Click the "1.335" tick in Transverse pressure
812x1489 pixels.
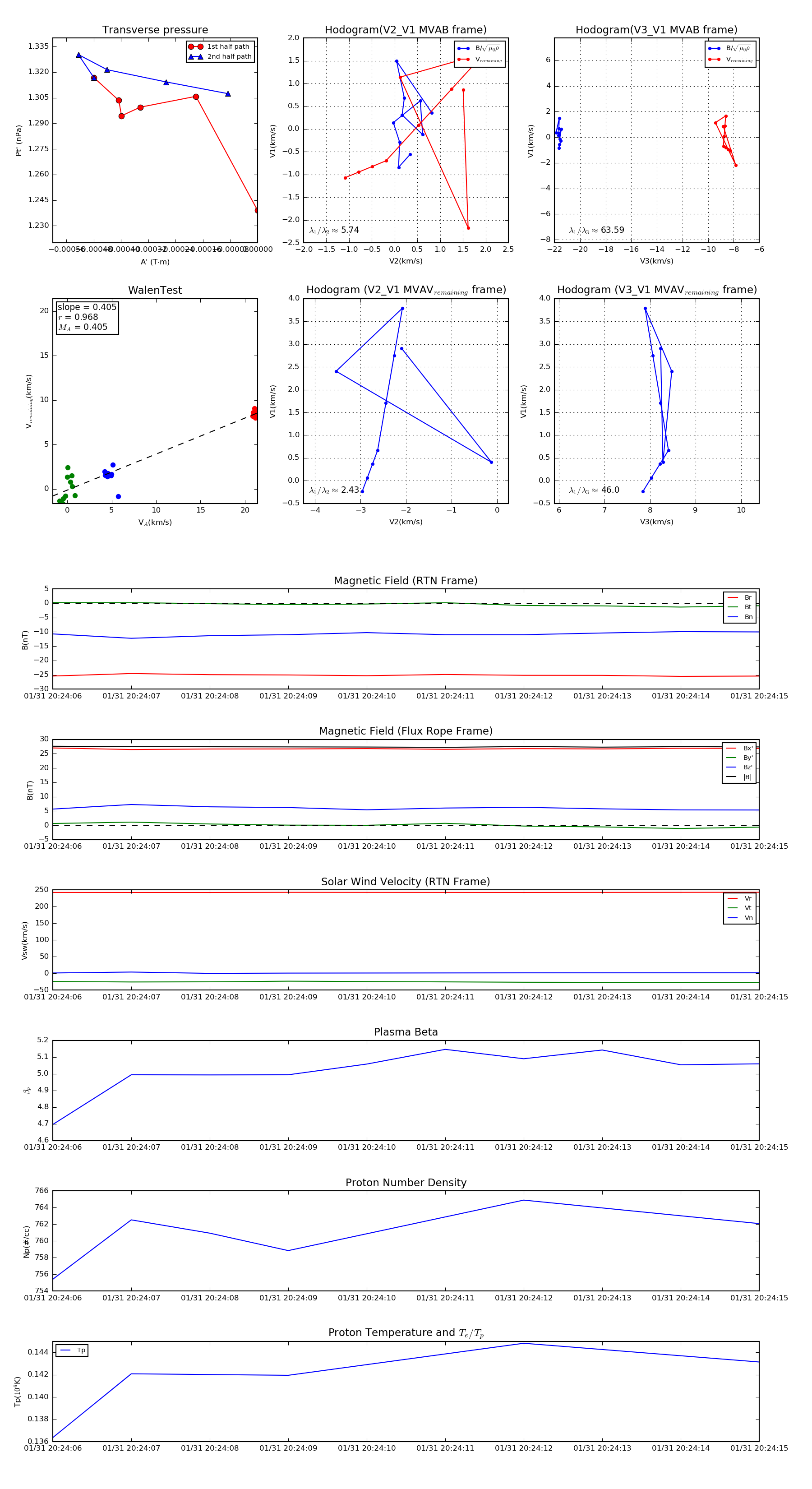click(38, 47)
